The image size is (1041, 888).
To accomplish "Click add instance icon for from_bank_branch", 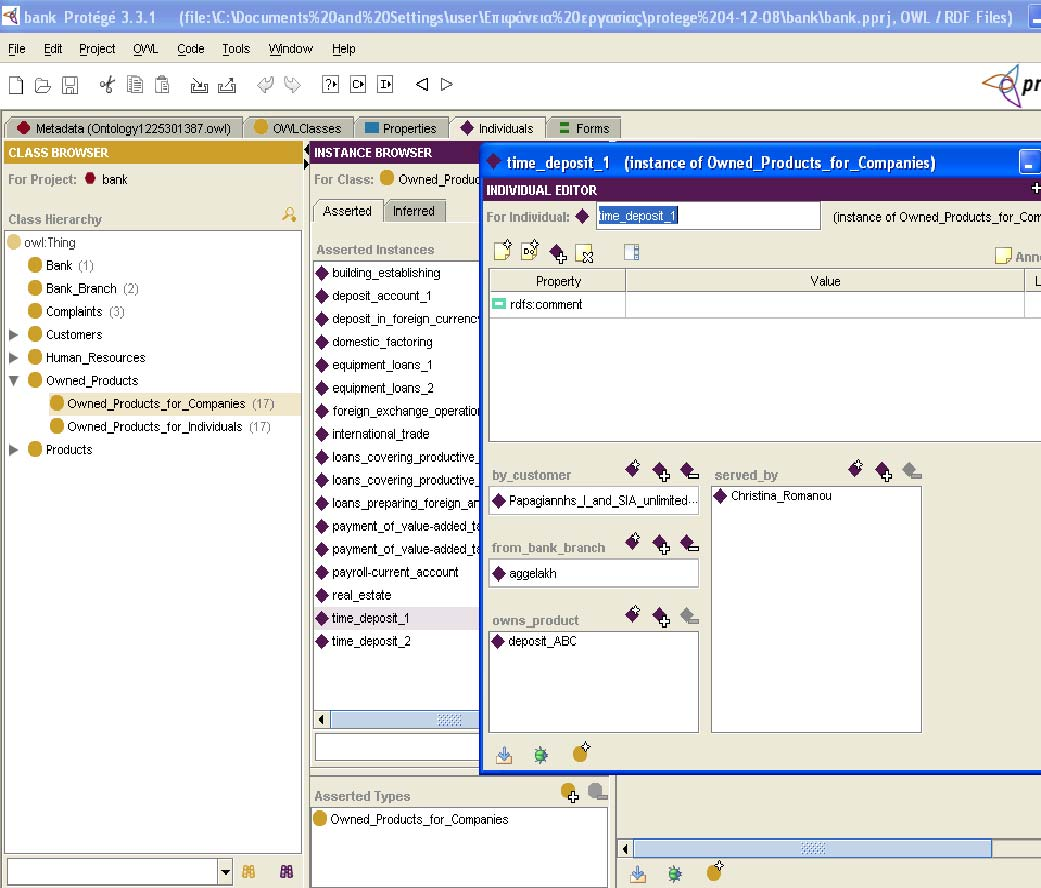I will (x=661, y=544).
